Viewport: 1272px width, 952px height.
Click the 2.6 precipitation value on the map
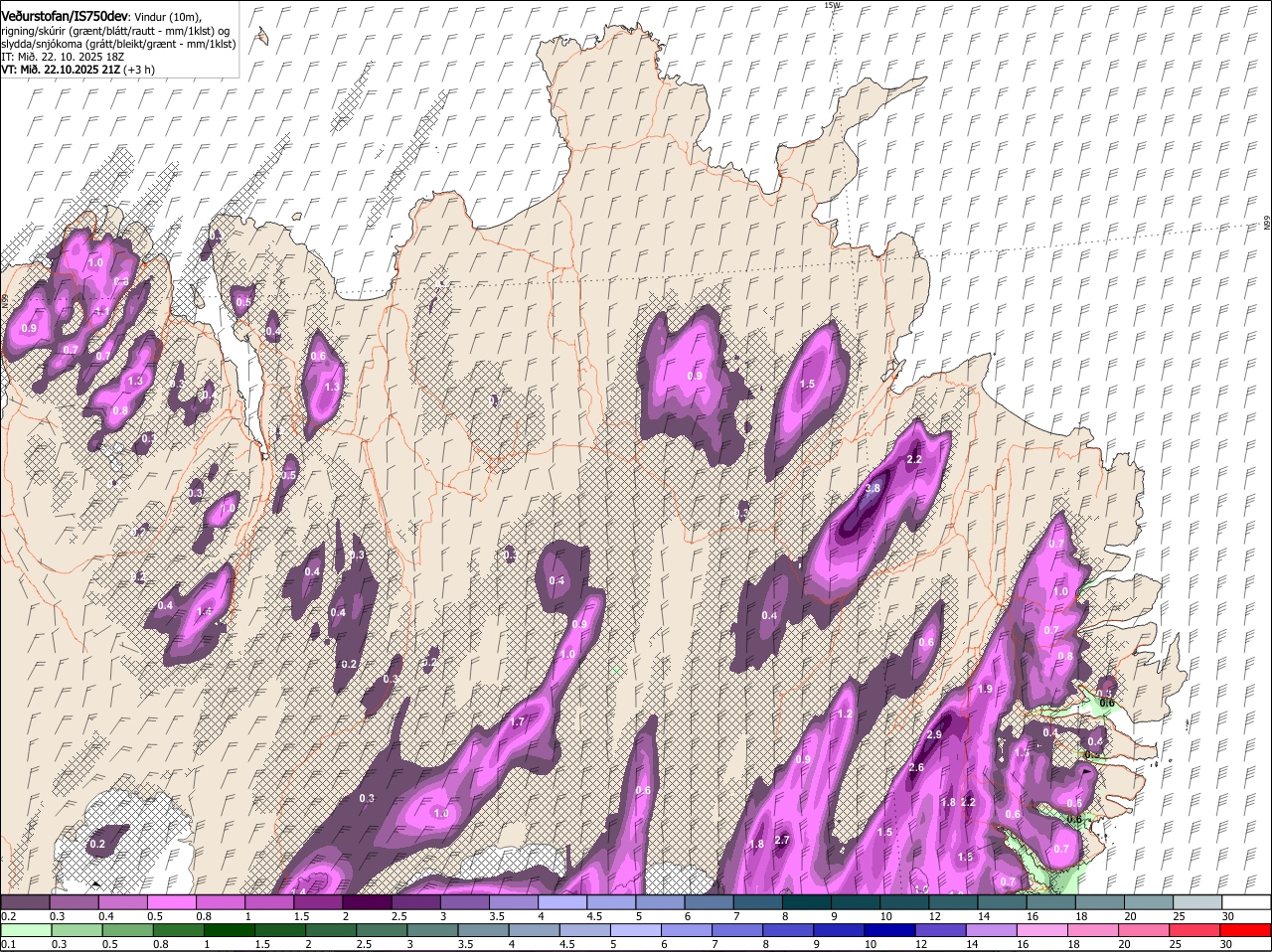click(x=916, y=767)
